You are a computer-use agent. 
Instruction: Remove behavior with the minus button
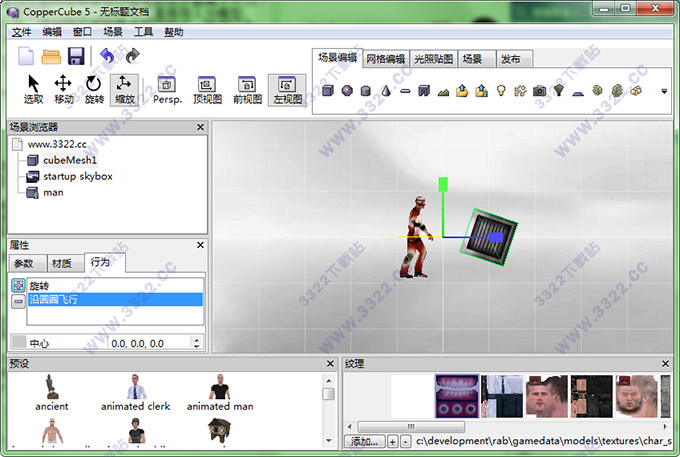(x=17, y=300)
